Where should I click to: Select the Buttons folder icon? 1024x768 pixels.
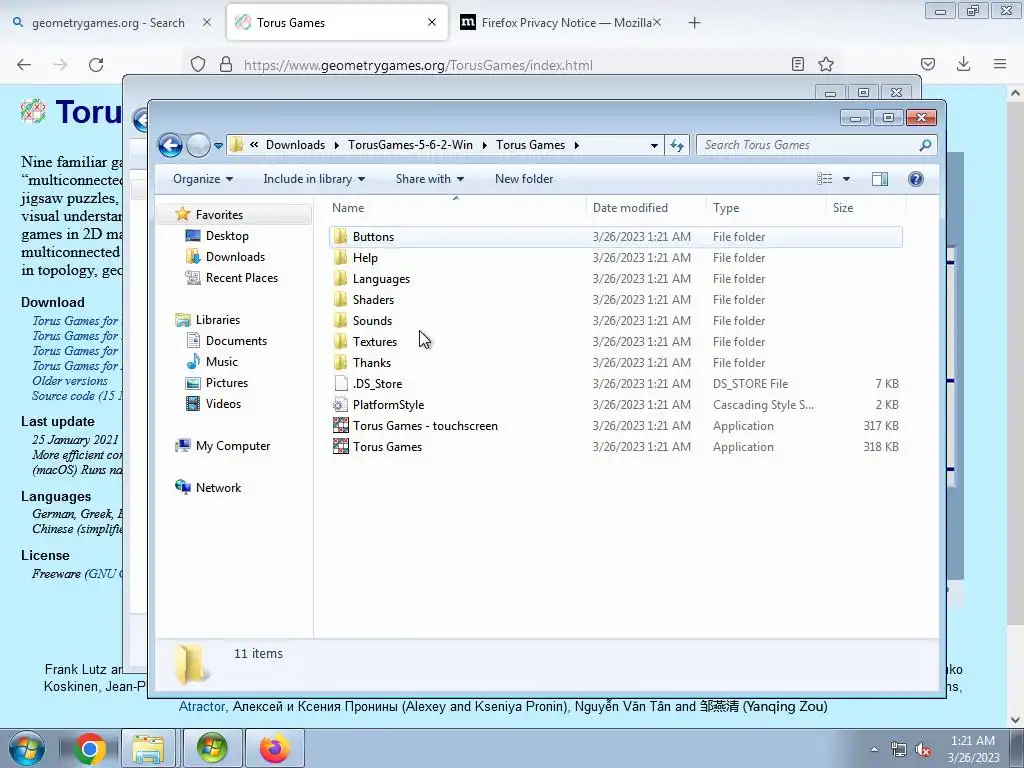(340, 236)
